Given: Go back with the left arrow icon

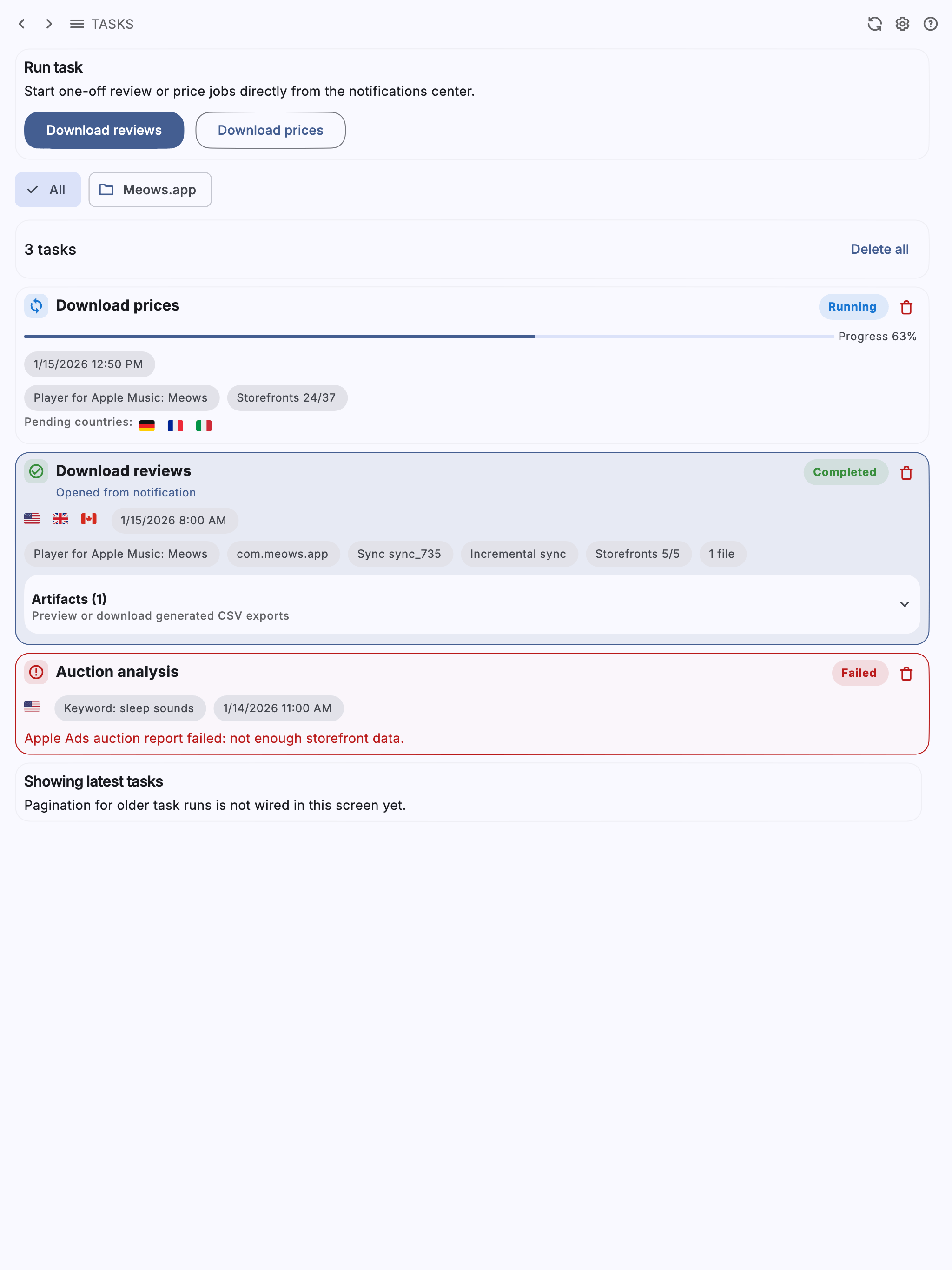Looking at the screenshot, I should click(22, 24).
